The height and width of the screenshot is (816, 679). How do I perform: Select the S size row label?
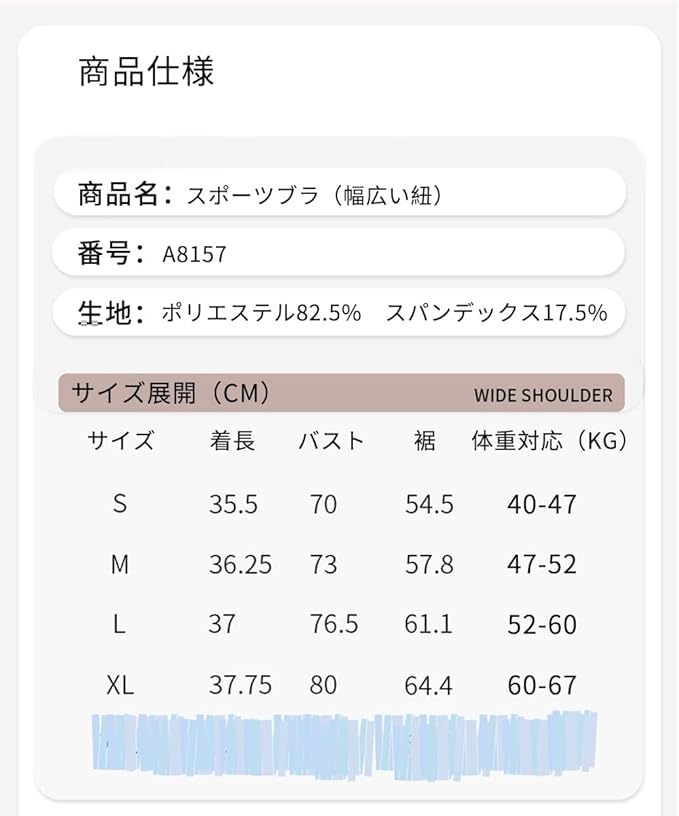pos(120,504)
